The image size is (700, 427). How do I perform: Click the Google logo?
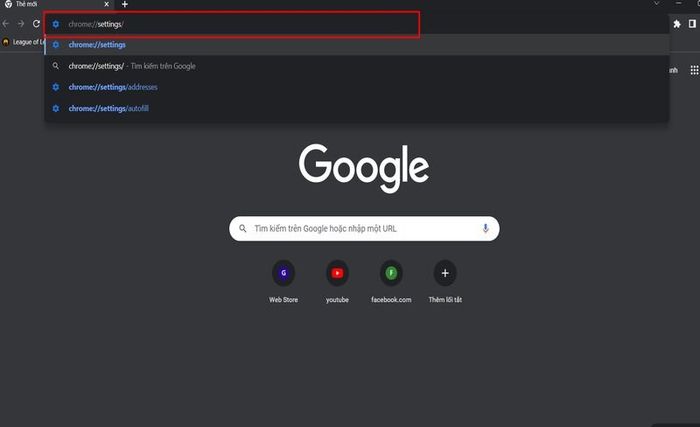click(364, 167)
